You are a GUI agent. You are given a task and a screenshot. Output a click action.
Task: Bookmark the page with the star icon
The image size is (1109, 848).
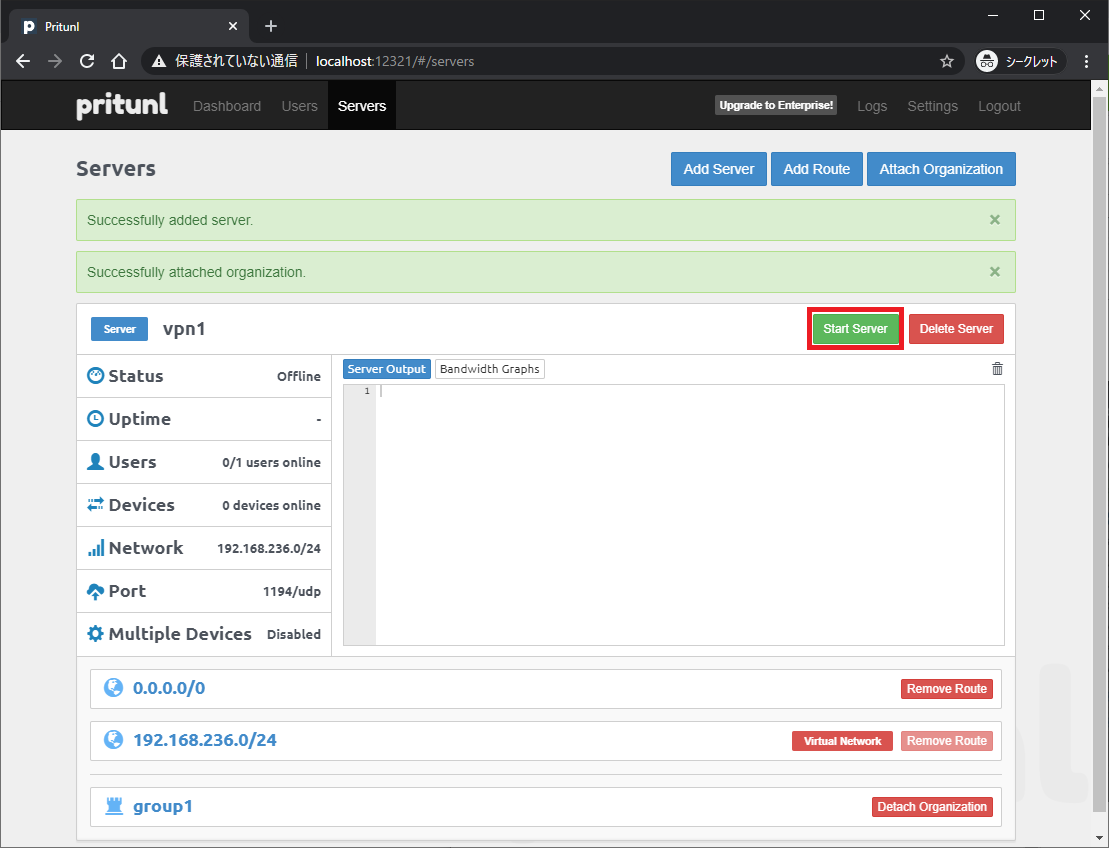[946, 62]
